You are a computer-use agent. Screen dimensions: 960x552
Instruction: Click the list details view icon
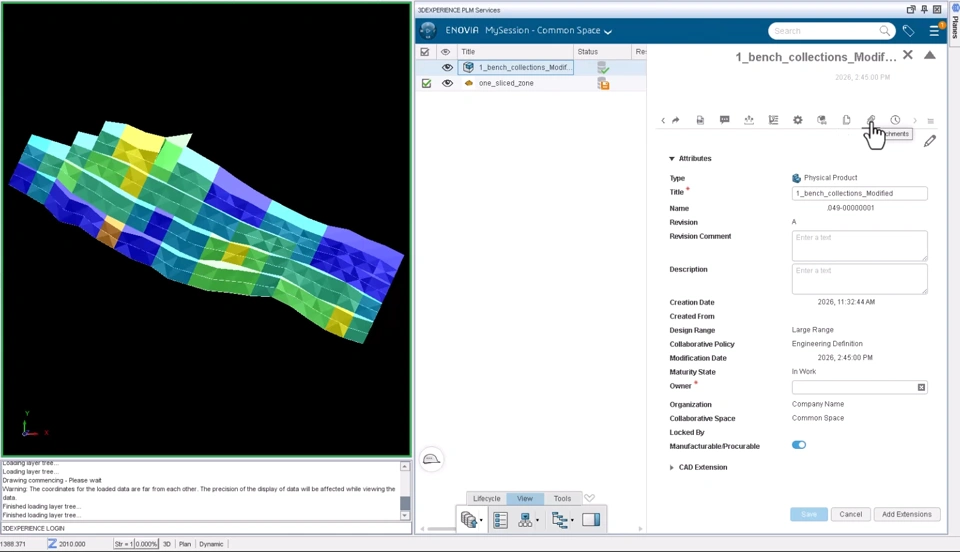click(501, 520)
